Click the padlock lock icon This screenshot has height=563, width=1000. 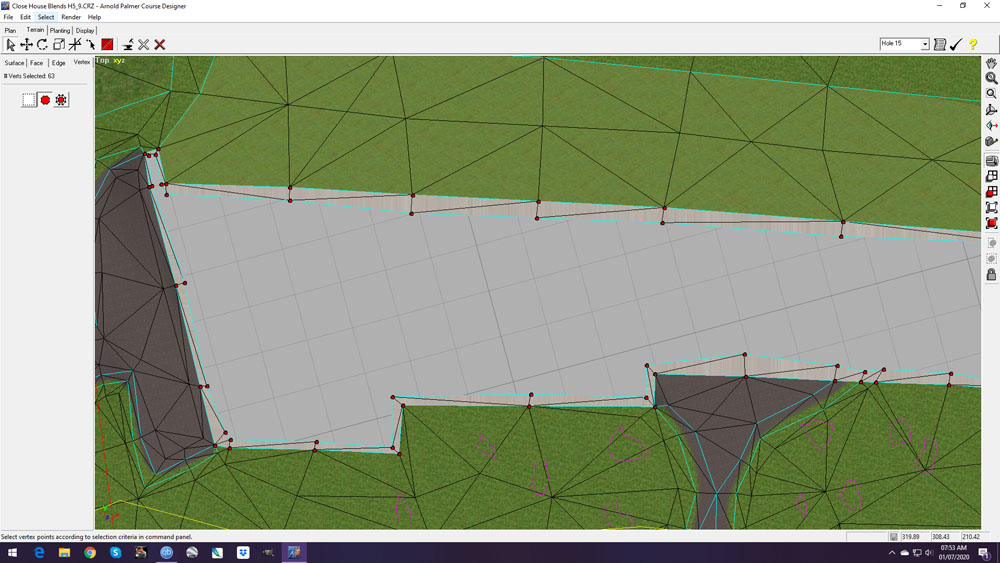991,274
